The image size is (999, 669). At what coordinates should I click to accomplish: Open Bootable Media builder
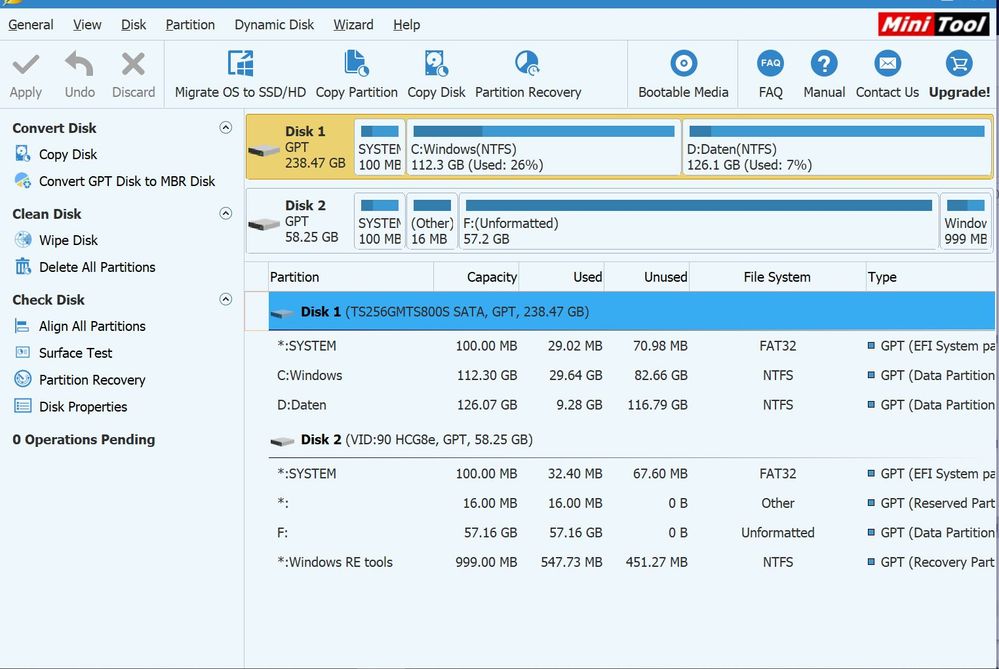click(x=683, y=66)
